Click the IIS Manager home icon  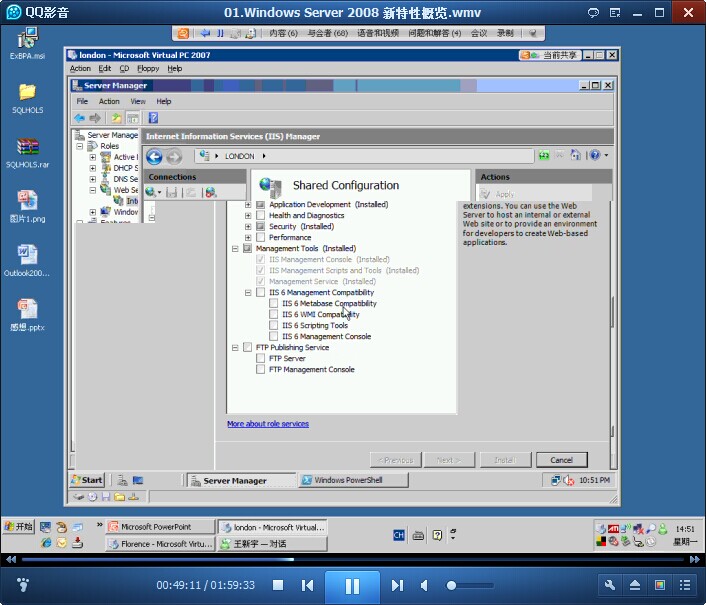[x=575, y=155]
